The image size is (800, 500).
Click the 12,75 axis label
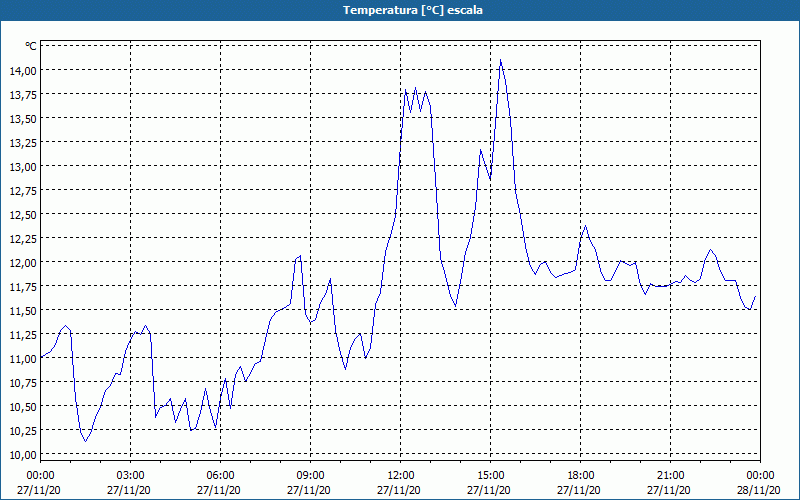[x=23, y=190]
